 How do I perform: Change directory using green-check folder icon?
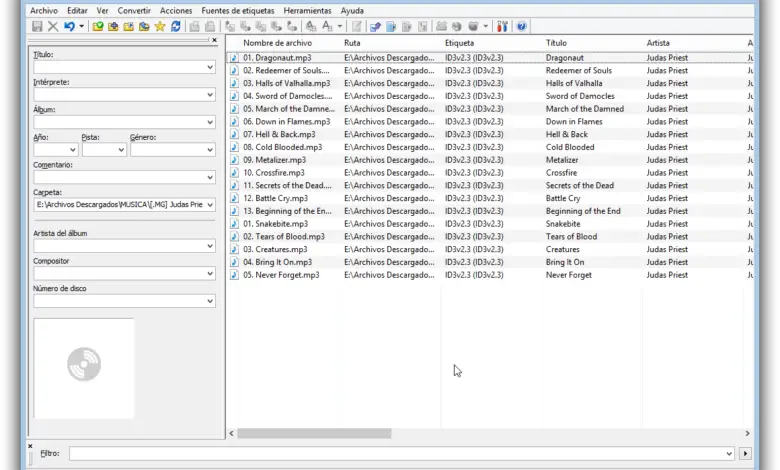coord(98,26)
